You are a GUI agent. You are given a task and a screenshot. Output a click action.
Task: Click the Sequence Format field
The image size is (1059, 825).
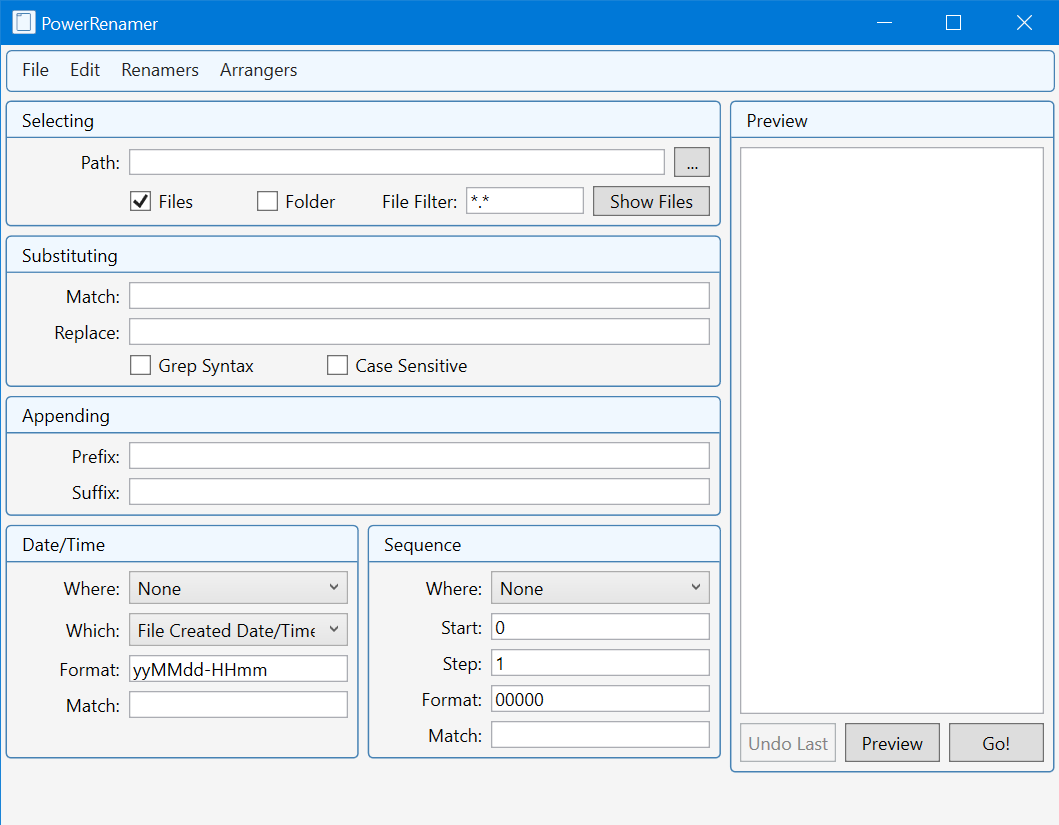600,699
